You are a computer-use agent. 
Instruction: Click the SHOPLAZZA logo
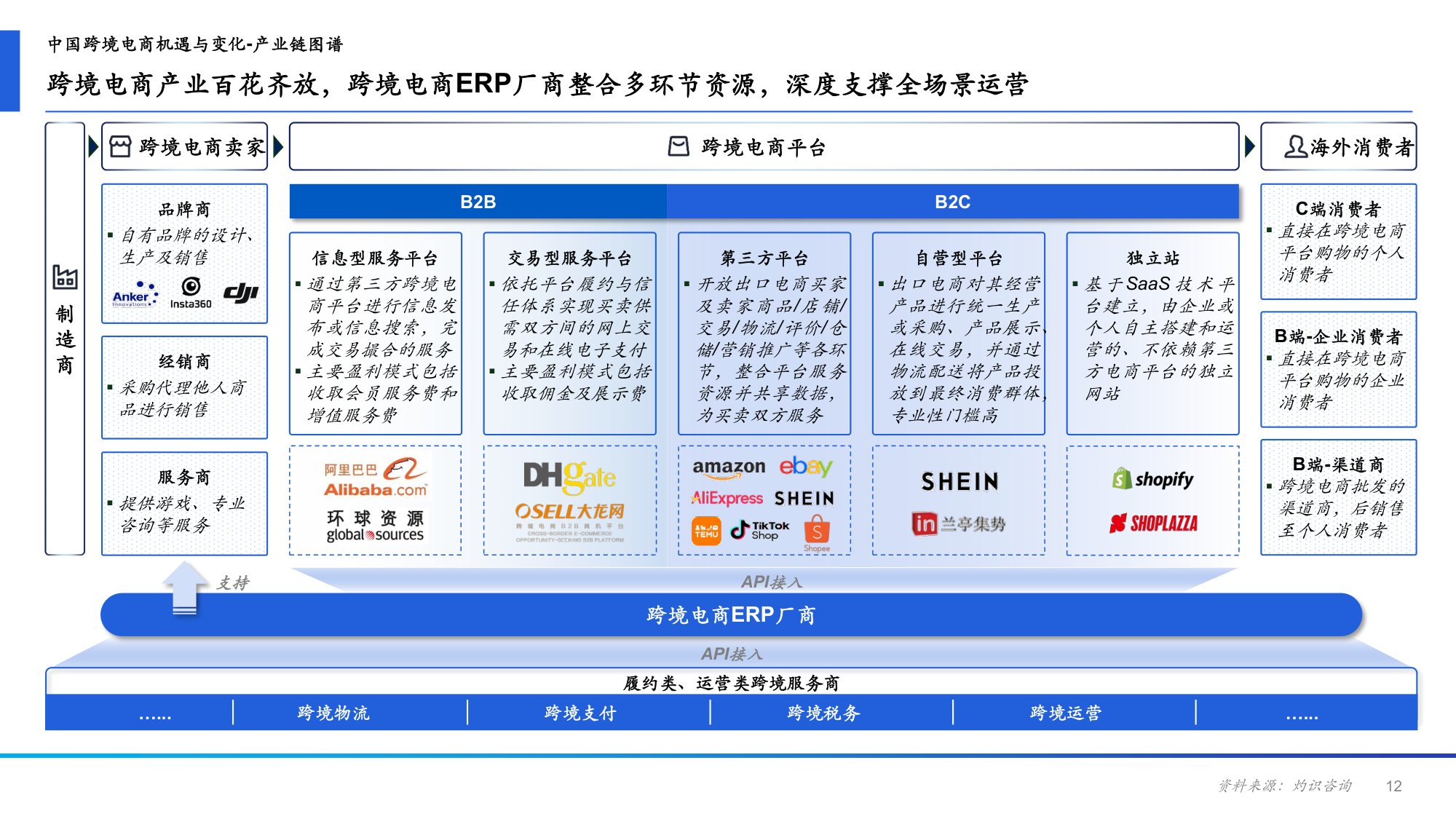click(x=1153, y=523)
